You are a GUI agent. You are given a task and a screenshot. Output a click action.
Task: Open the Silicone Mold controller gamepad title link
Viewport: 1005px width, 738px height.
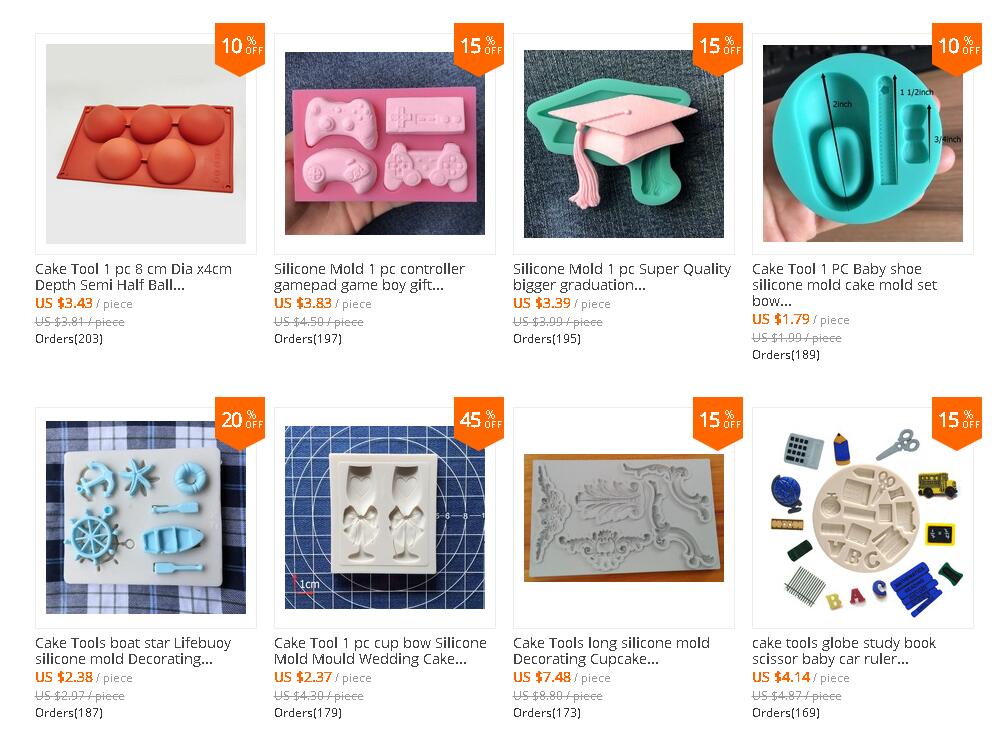[x=369, y=277]
